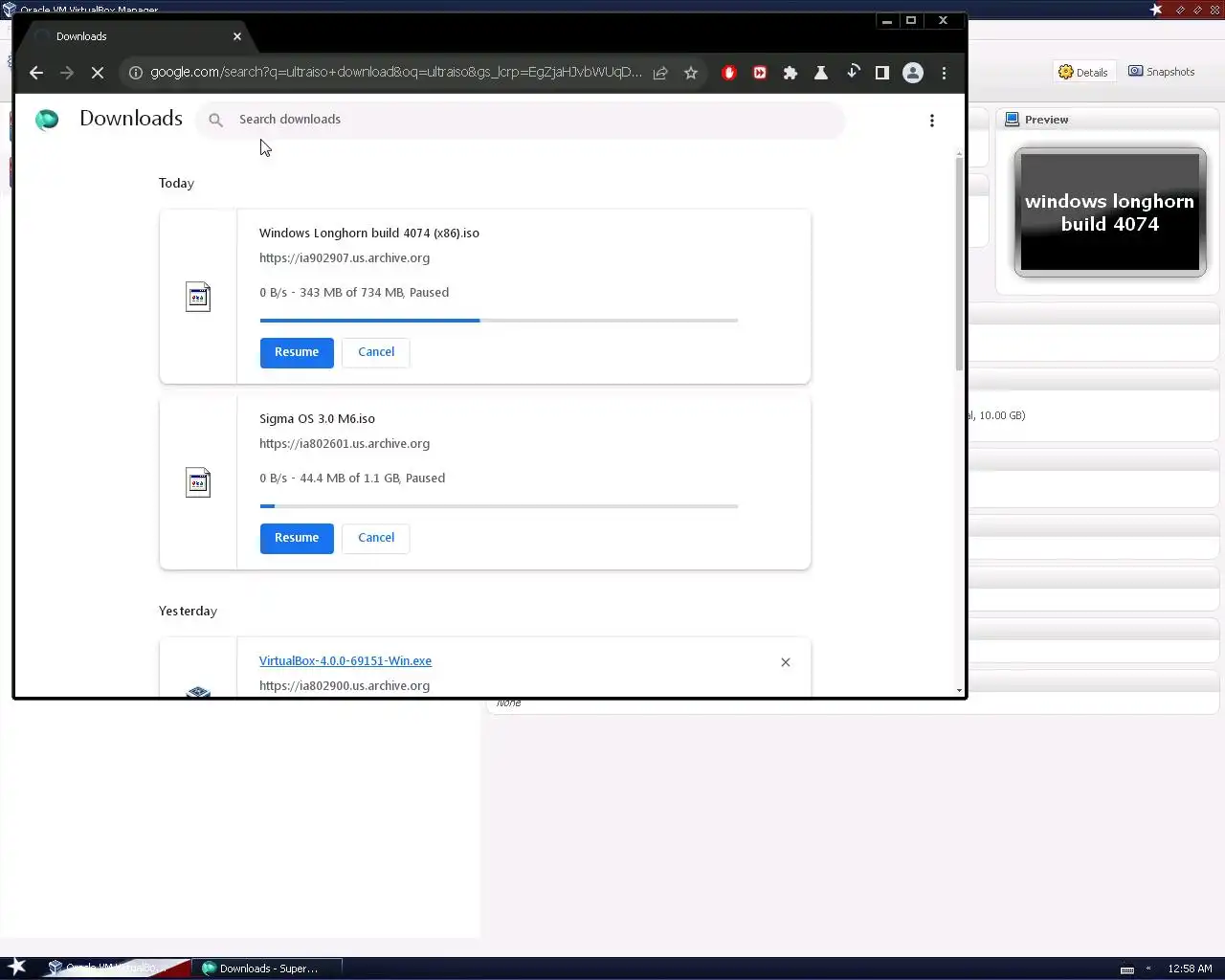The width and height of the screenshot is (1225, 980).
Task: Switch to Snapshots in VirtualBox Manager
Action: point(1162,72)
